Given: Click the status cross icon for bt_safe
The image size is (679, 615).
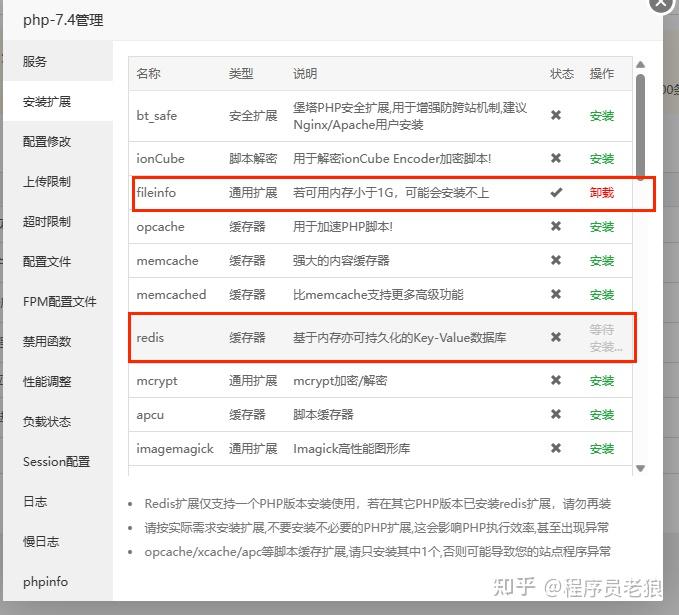Looking at the screenshot, I should tap(556, 115).
